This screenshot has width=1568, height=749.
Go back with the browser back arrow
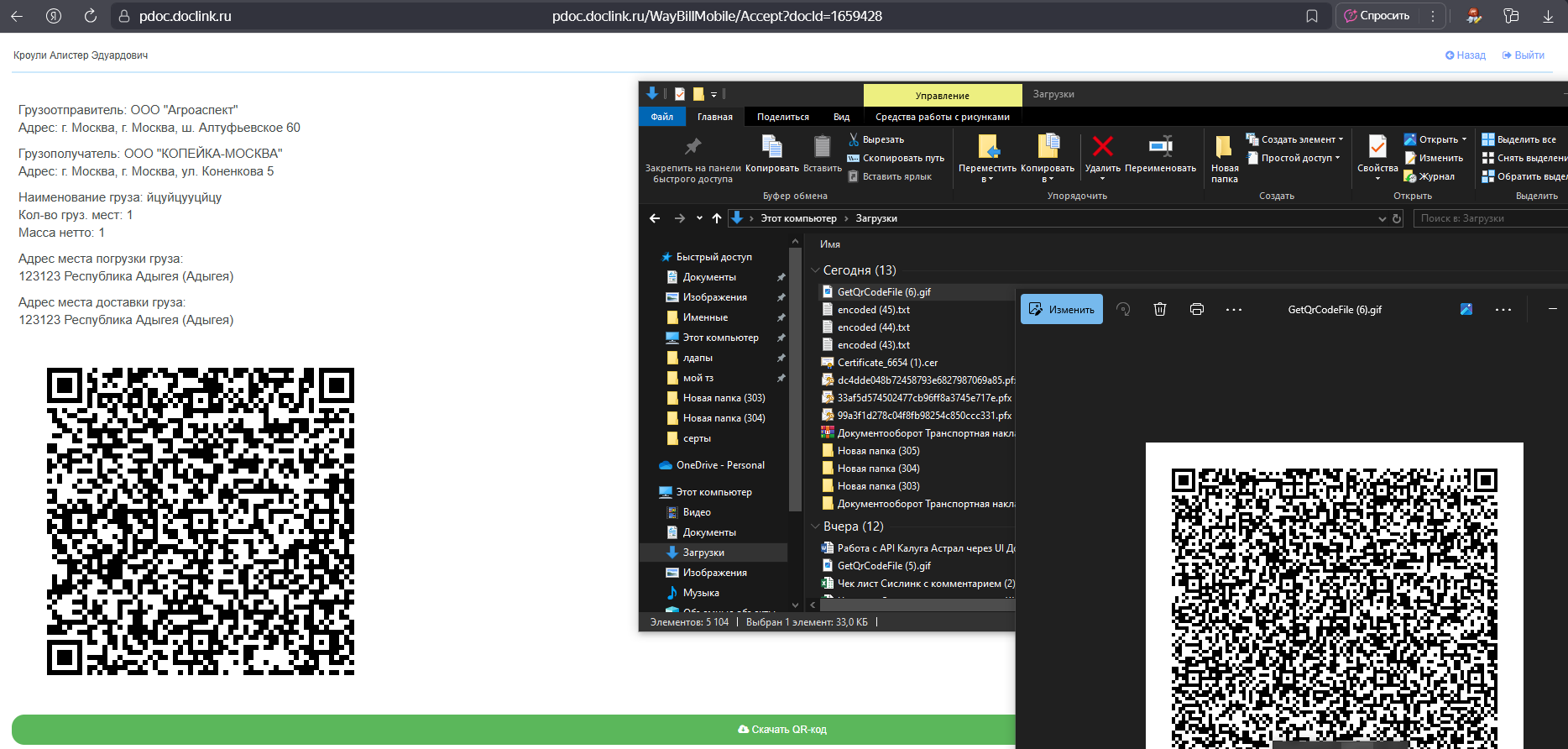17,16
